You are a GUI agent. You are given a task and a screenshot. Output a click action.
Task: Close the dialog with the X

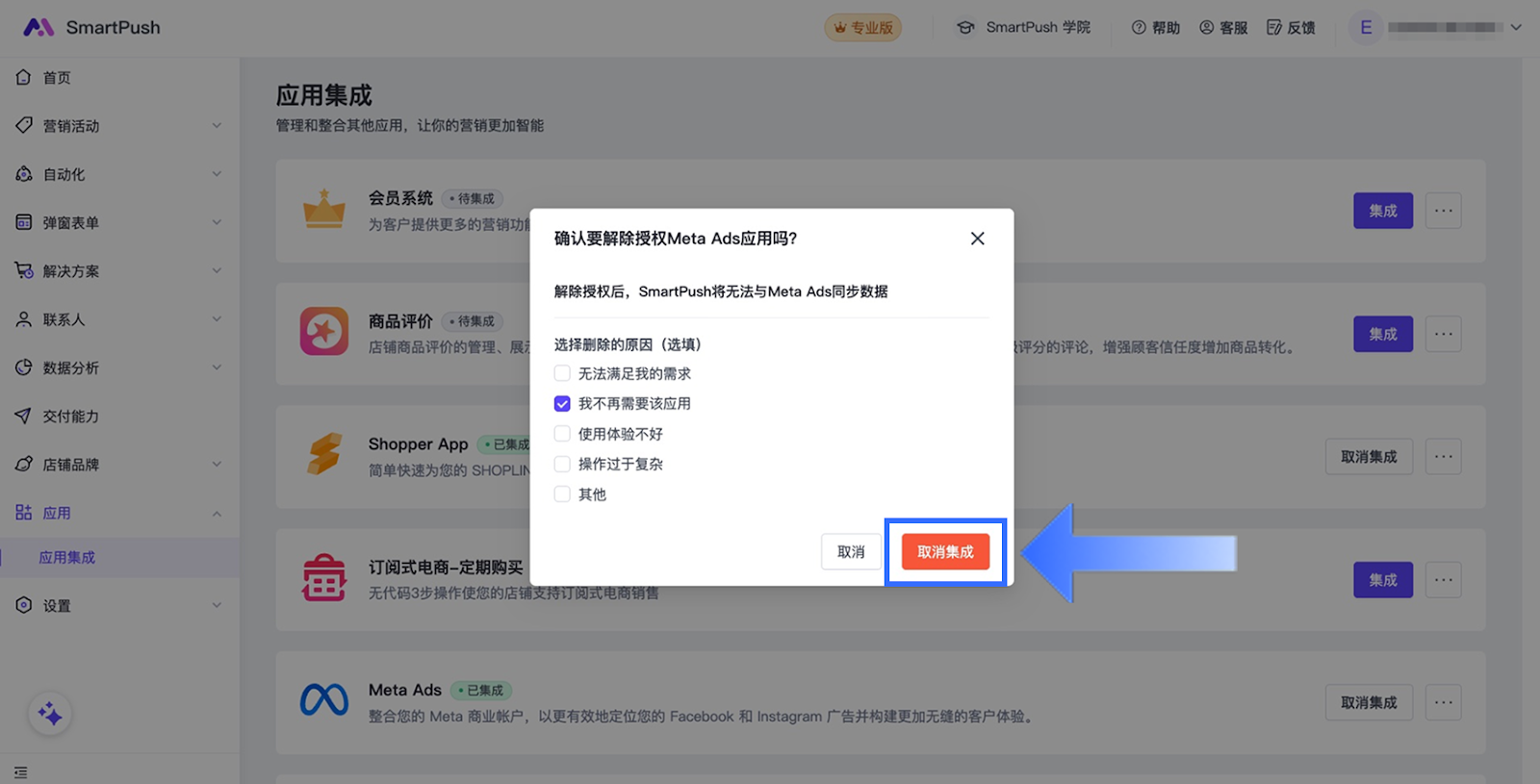(977, 239)
